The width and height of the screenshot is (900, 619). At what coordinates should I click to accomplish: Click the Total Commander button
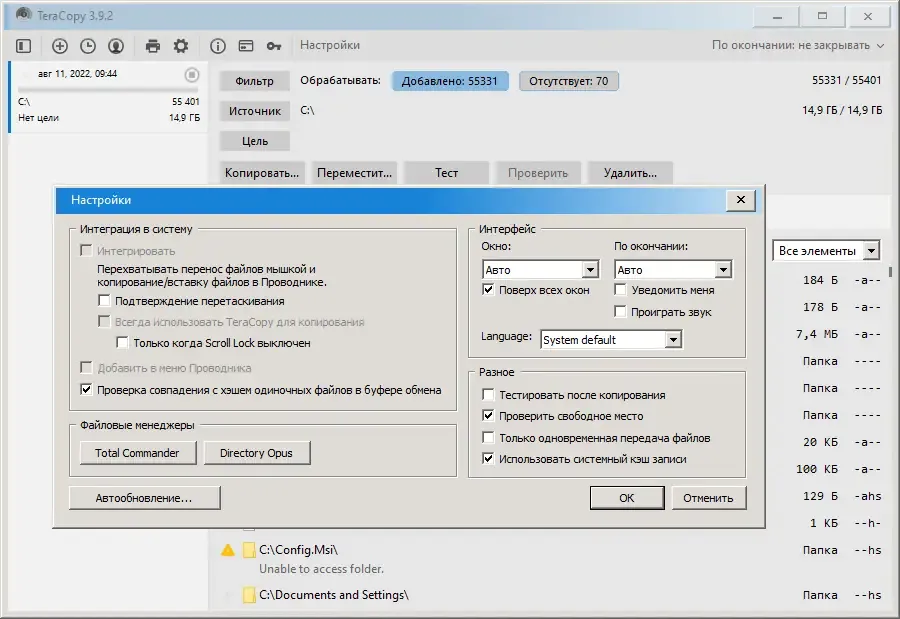click(138, 453)
